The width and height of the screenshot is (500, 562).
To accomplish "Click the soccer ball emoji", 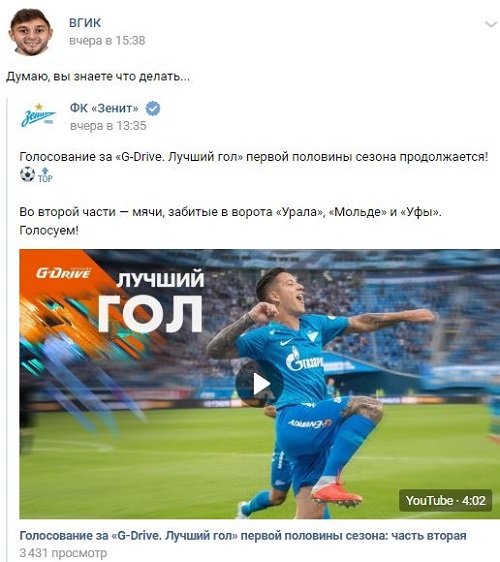I will [27, 175].
